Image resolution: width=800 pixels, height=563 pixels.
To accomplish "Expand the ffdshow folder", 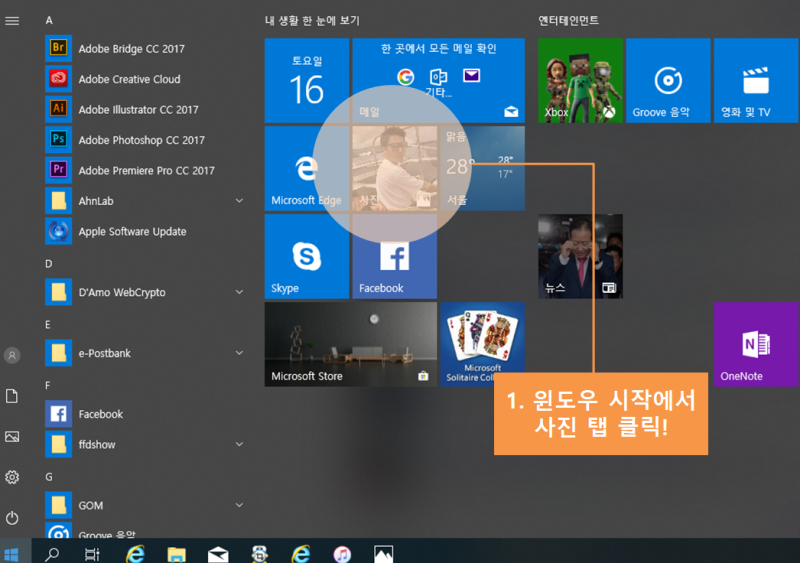I will (x=239, y=444).
